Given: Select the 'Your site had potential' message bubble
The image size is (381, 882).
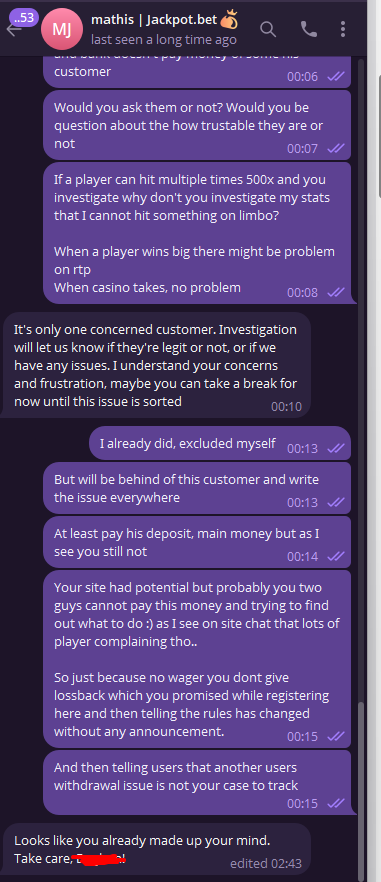Looking at the screenshot, I should pos(197,659).
